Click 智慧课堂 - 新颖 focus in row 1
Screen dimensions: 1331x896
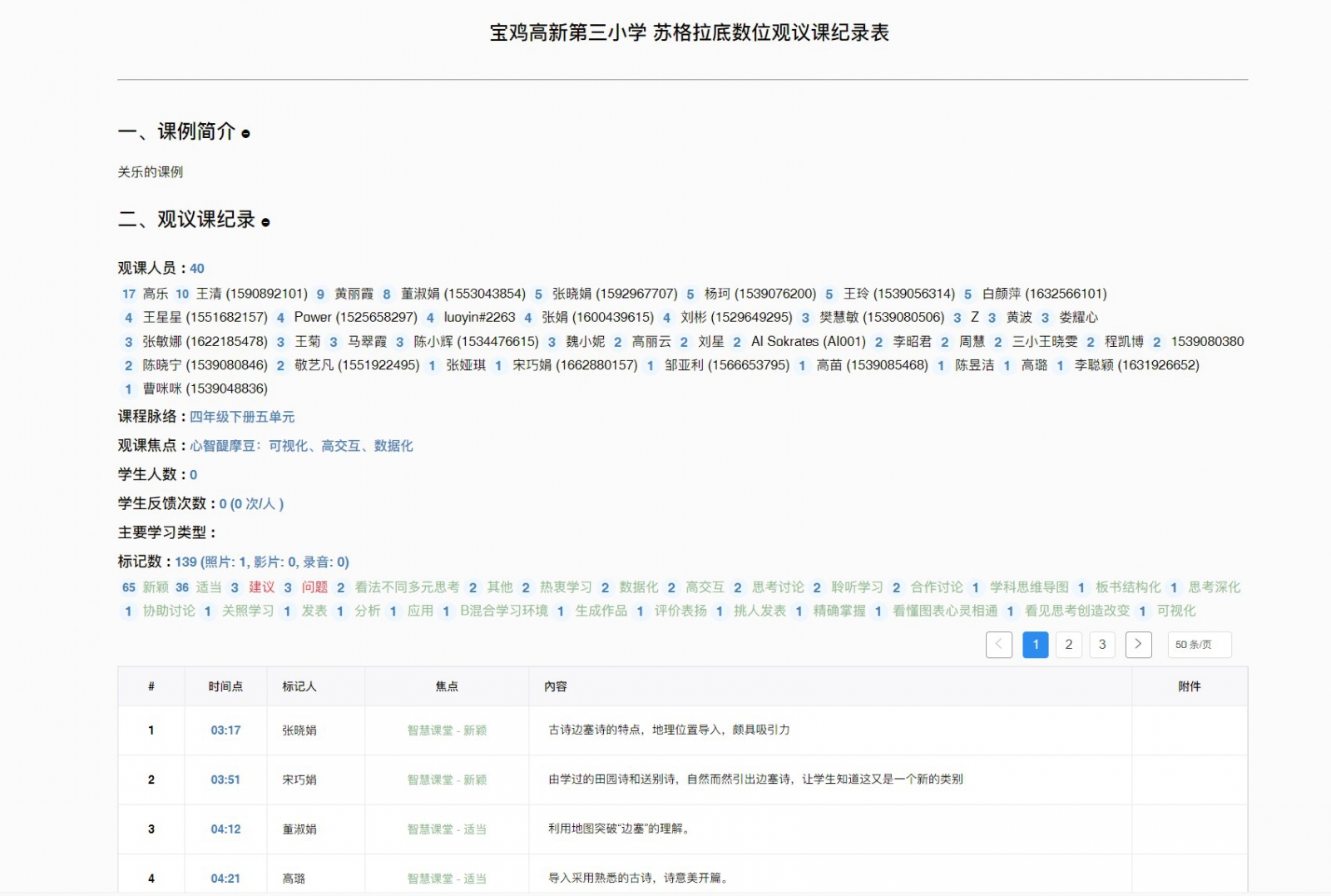[x=447, y=730]
